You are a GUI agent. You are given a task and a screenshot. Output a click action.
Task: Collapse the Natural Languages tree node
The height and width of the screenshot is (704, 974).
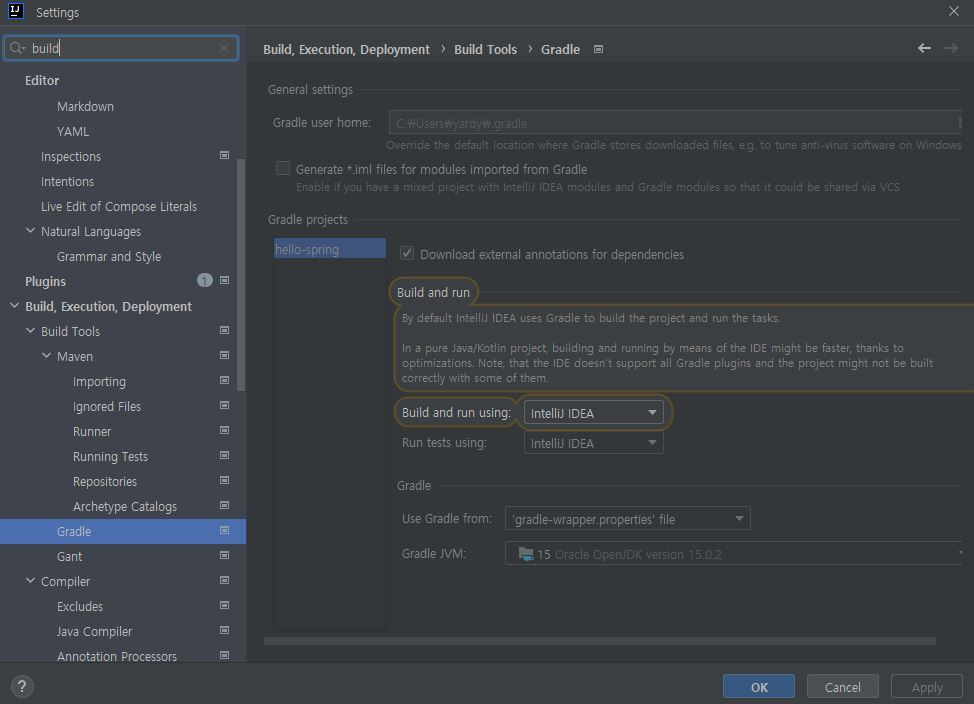[30, 231]
